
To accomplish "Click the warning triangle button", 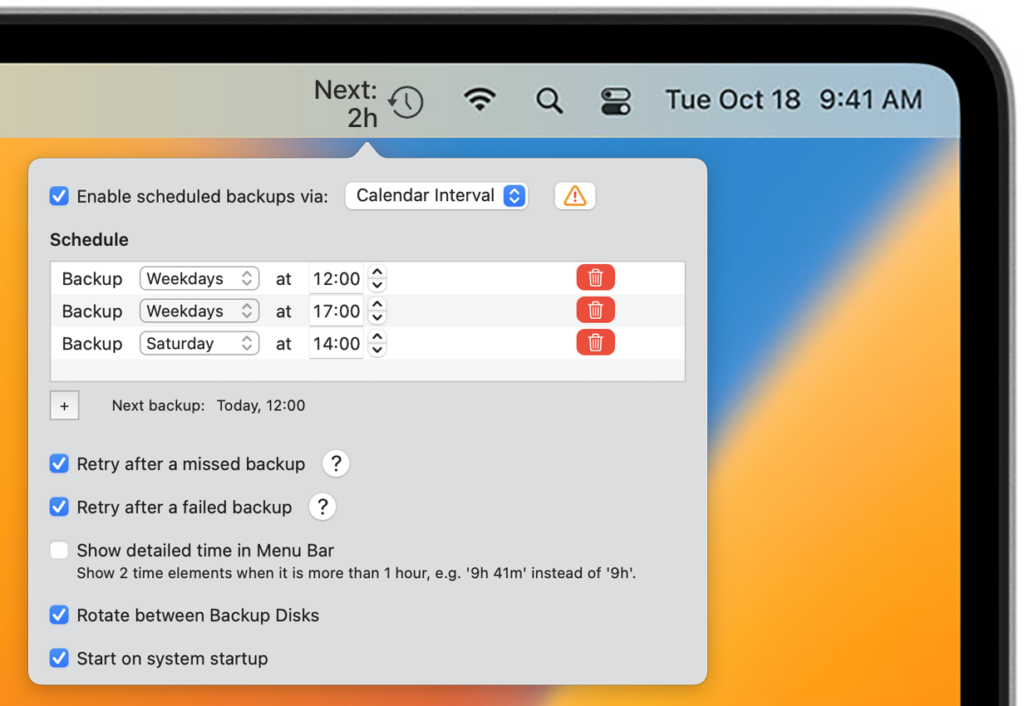I will (575, 196).
